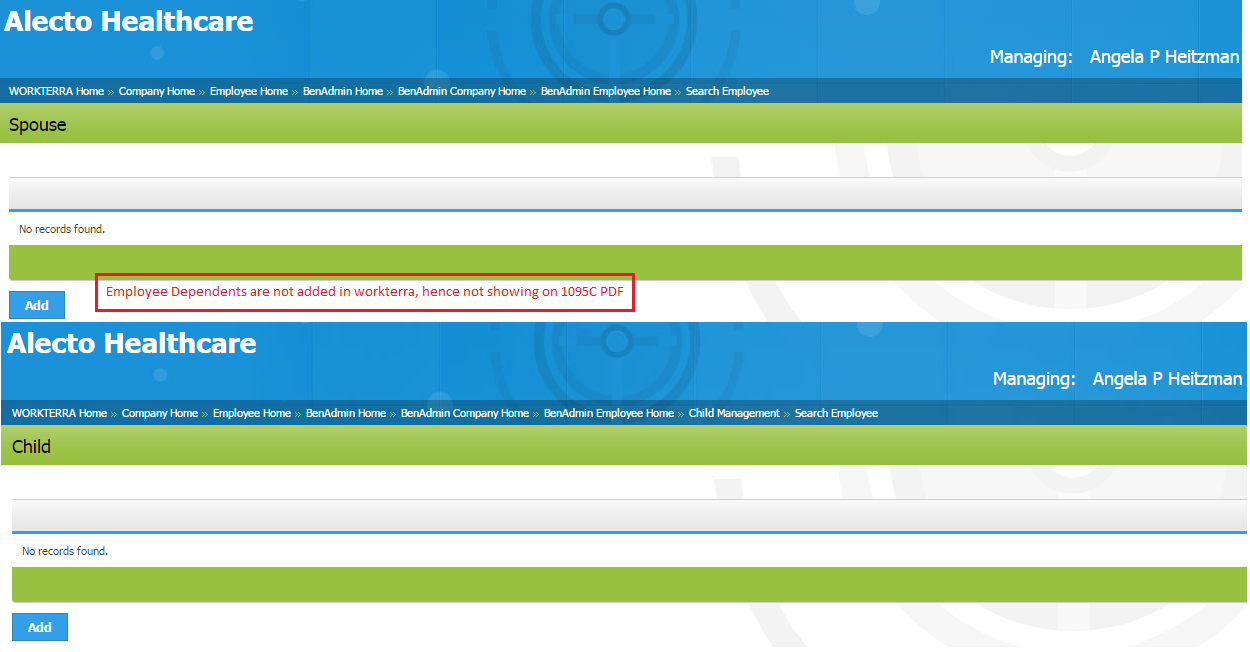Image resolution: width=1250 pixels, height=652 pixels.
Task: Click Angela P Heitzman name in top header
Action: point(1164,57)
